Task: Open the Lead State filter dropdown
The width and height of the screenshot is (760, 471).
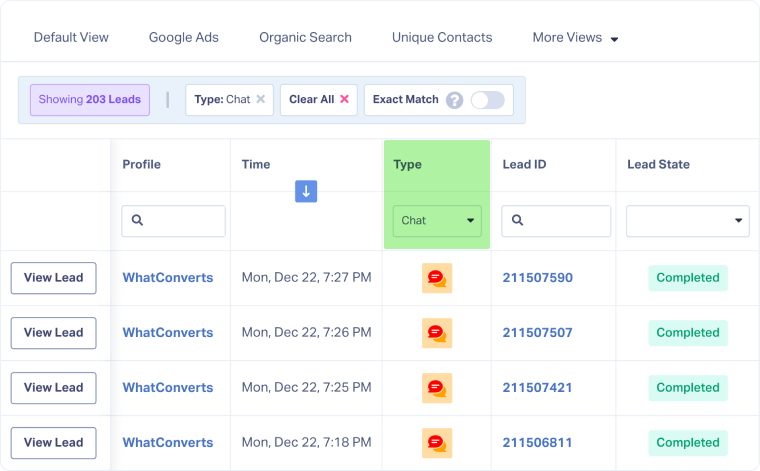Action: (688, 221)
